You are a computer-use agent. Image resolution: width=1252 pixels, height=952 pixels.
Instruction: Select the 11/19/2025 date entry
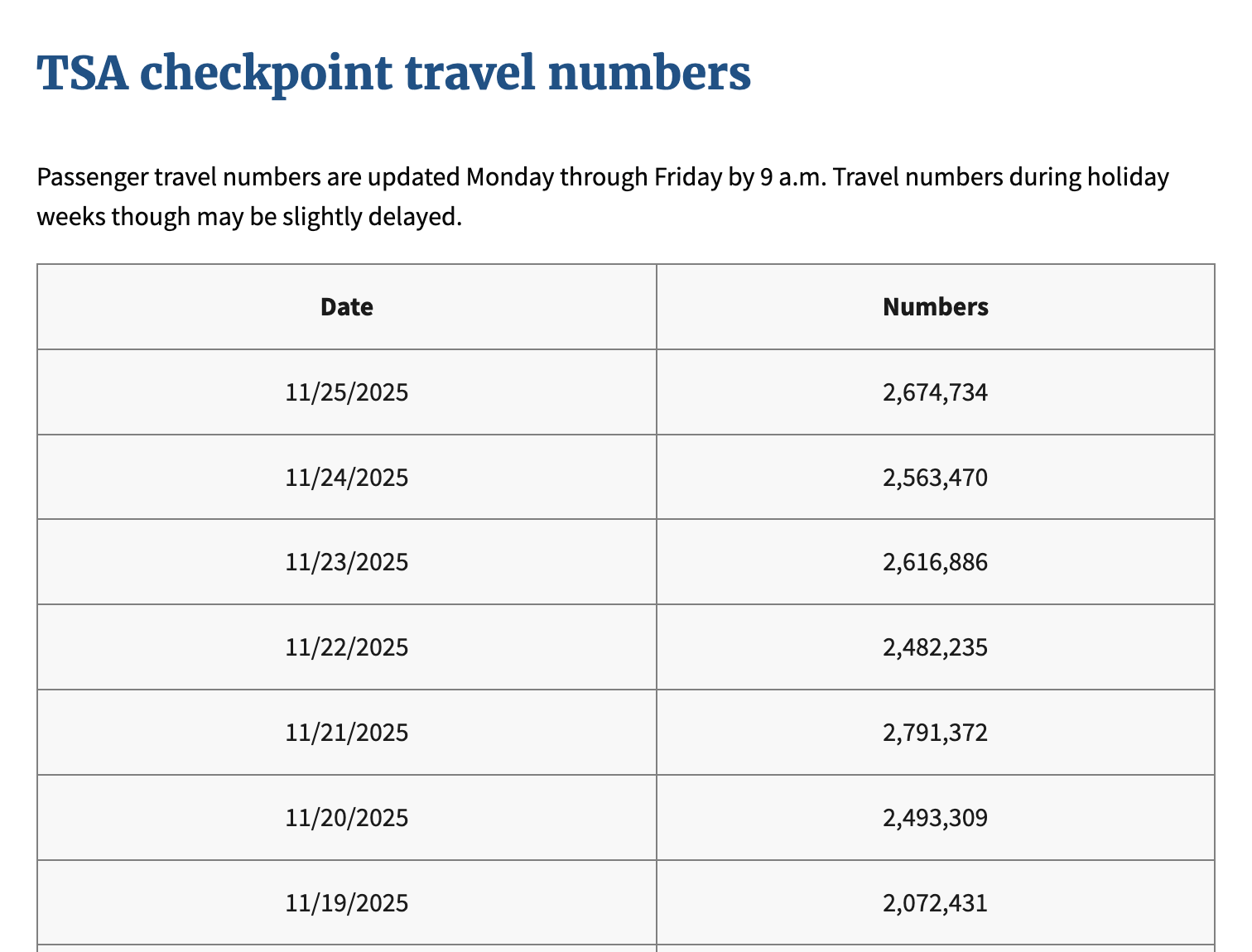point(347,902)
